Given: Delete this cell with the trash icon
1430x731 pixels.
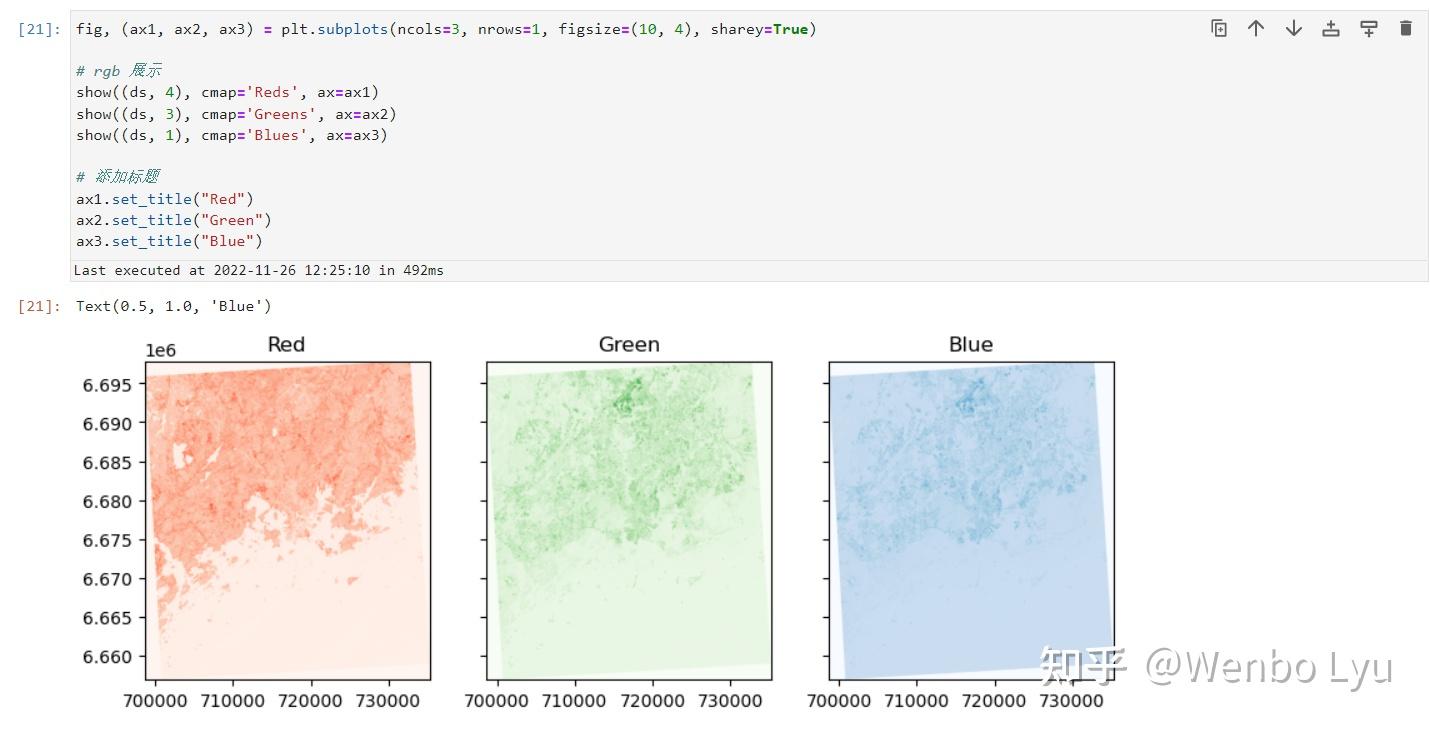Looking at the screenshot, I should point(1406,29).
